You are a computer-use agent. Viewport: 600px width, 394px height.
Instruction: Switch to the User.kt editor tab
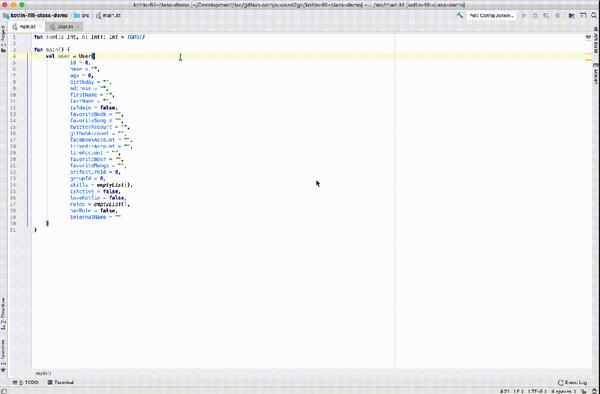click(x=64, y=26)
